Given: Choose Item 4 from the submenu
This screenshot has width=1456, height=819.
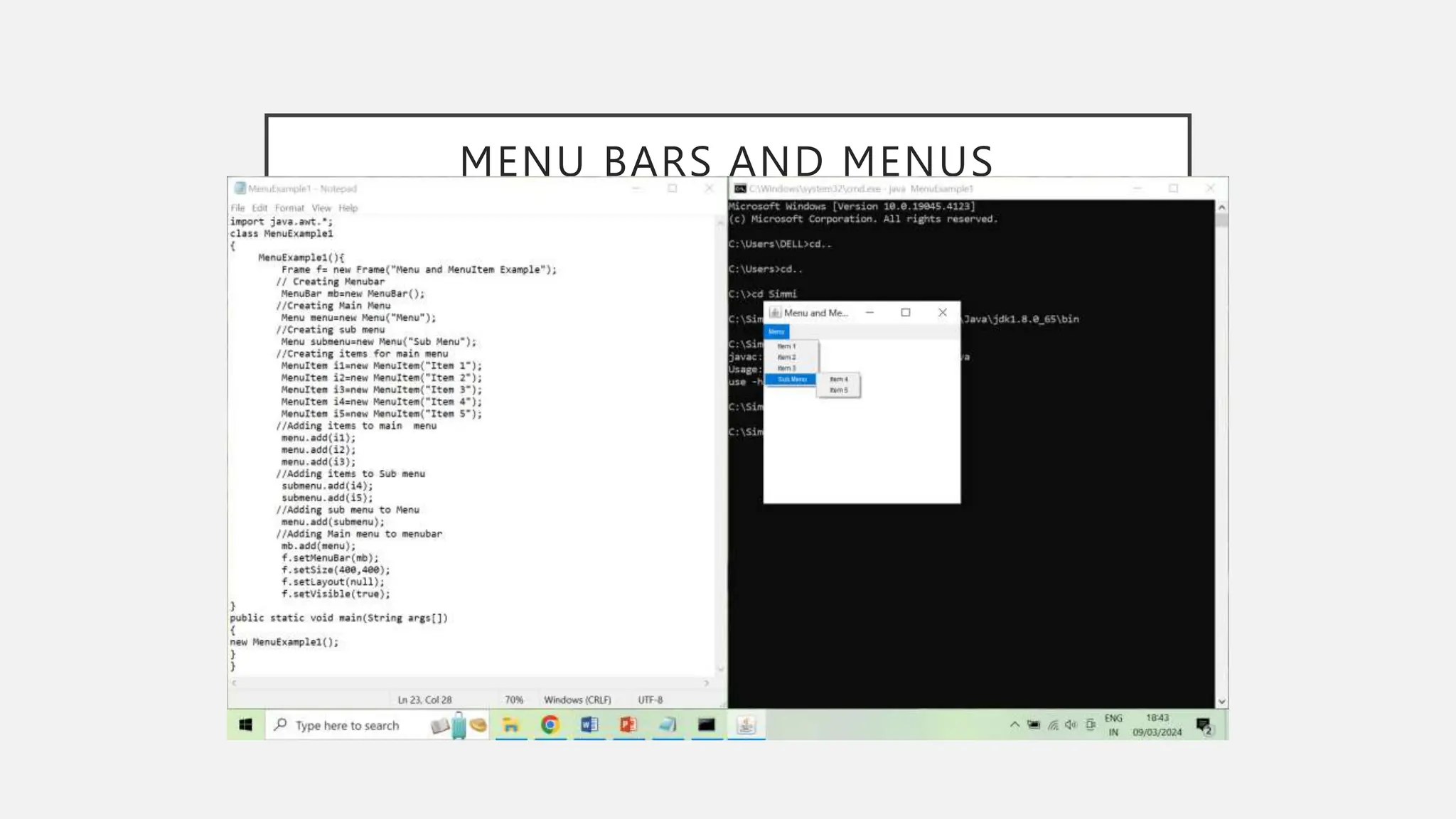Looking at the screenshot, I should pyautogui.click(x=839, y=380).
